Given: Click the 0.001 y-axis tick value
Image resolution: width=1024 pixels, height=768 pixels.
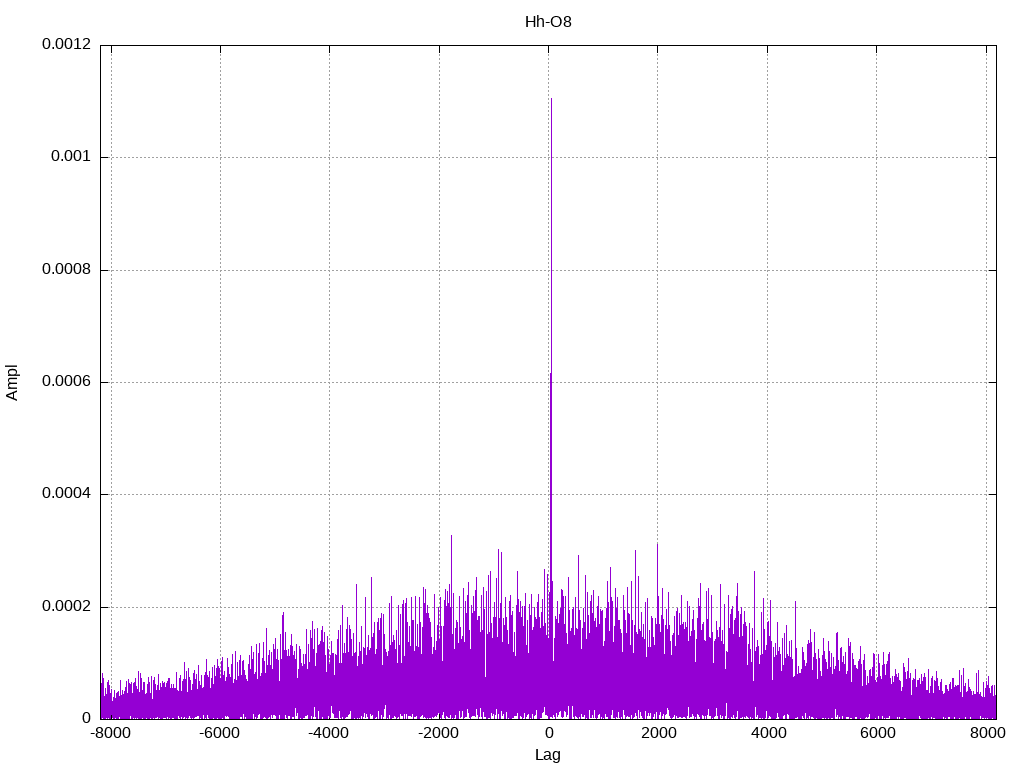Looking at the screenshot, I should pos(71,157).
